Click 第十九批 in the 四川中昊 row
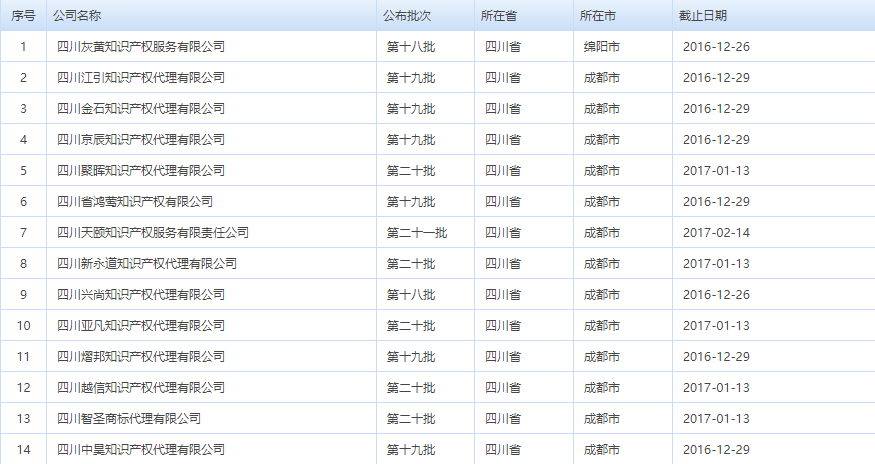The height and width of the screenshot is (464, 875). pyautogui.click(x=411, y=449)
